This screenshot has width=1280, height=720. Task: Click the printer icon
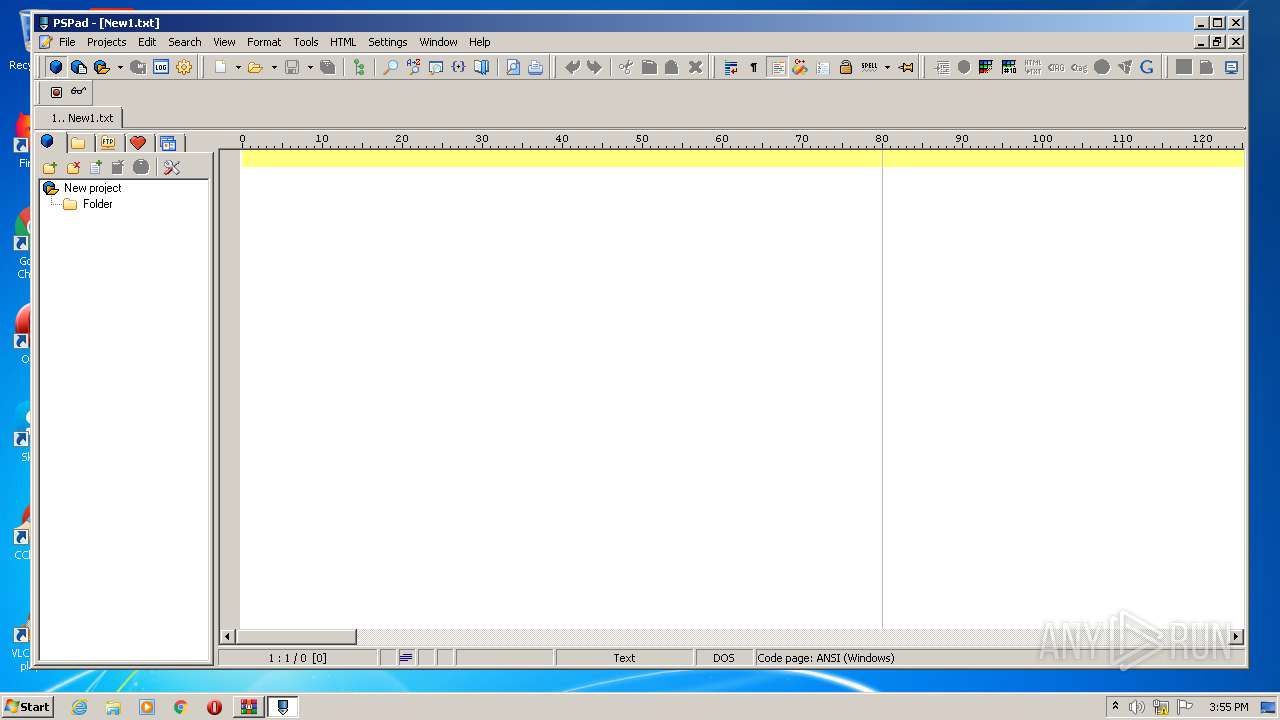point(536,67)
